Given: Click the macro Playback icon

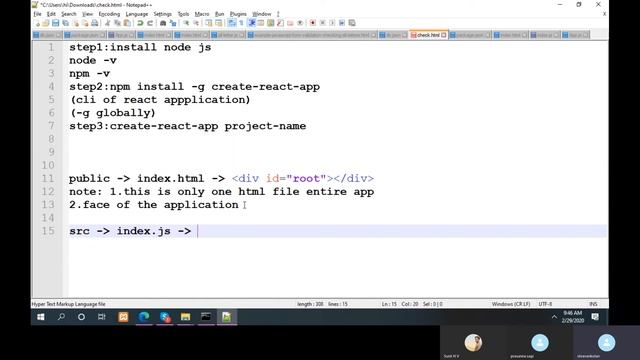Looking at the screenshot, I should click(x=332, y=23).
